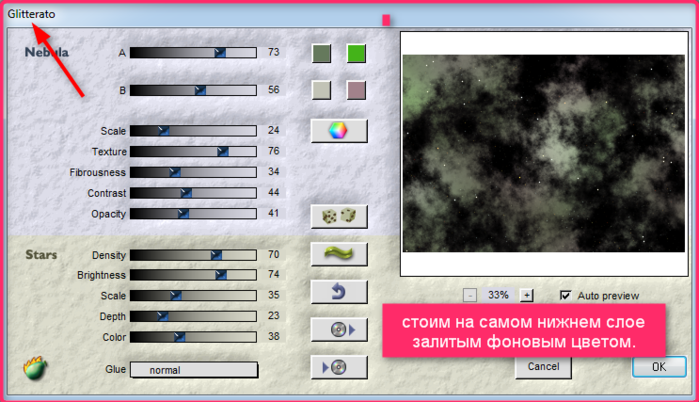The height and width of the screenshot is (402, 699).
Task: Adjust the Stars Color slider
Action: click(193, 337)
